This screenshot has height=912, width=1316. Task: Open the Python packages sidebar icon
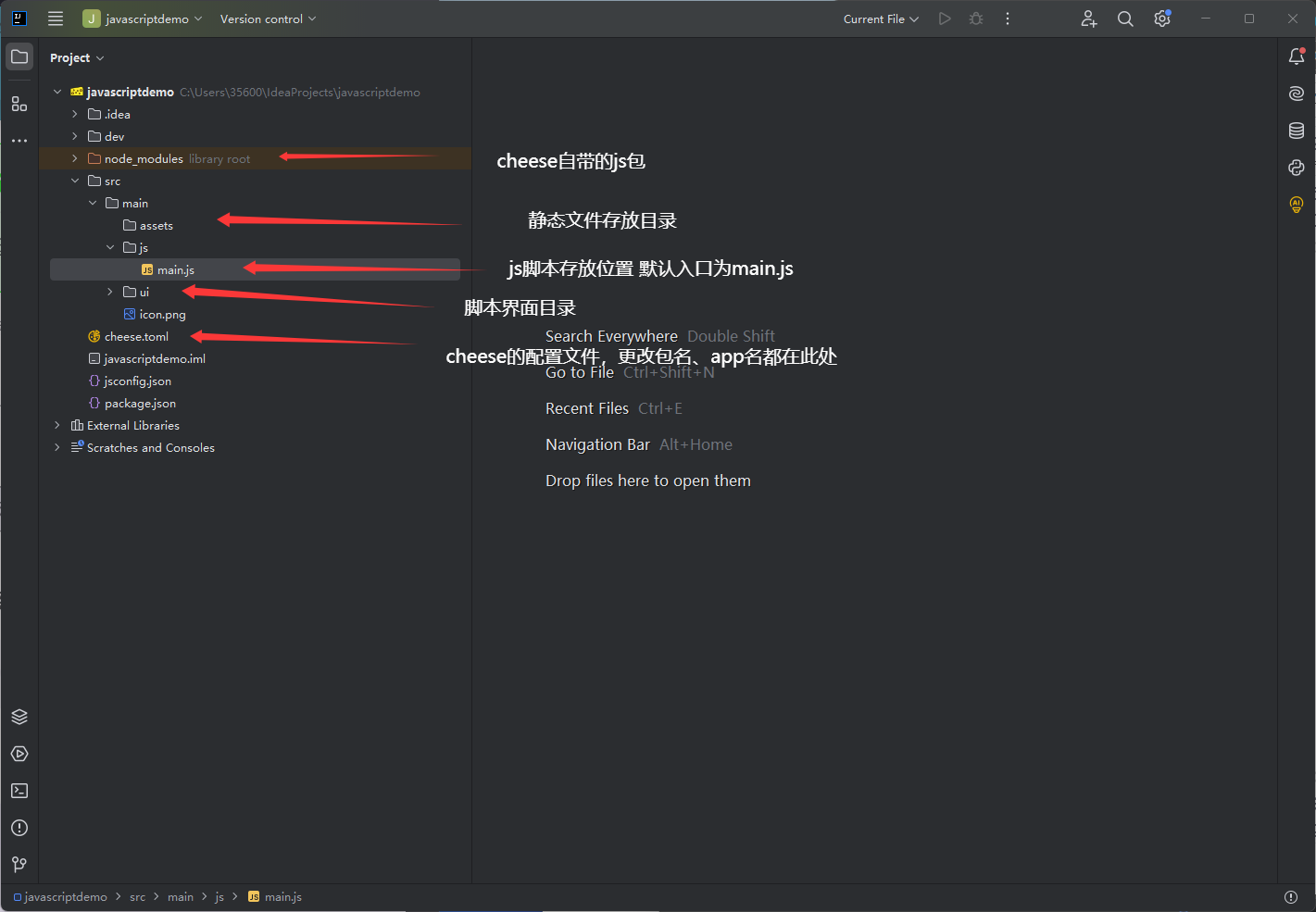tap(1297, 168)
